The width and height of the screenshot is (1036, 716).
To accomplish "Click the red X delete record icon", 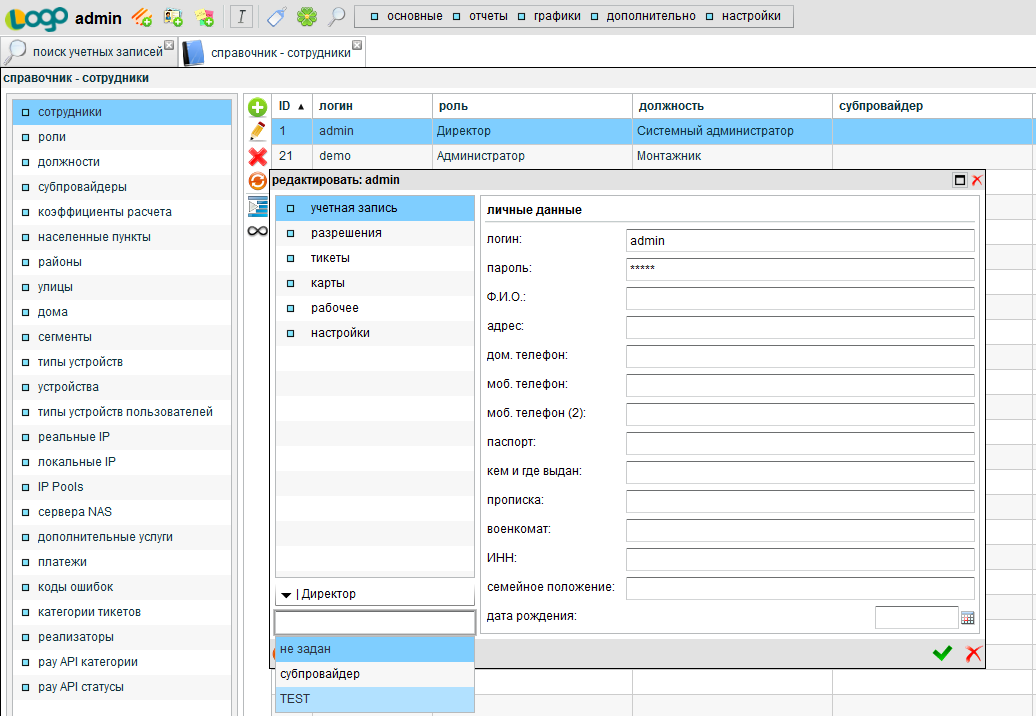I will [x=257, y=156].
